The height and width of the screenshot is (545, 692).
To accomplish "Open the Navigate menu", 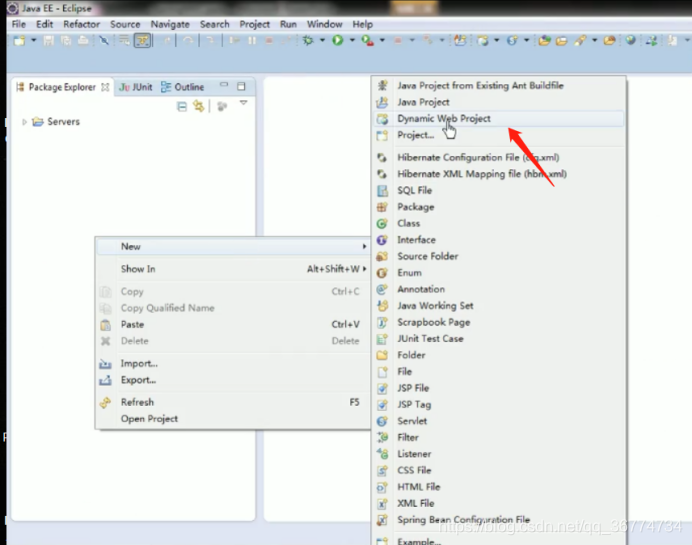I will [170, 24].
